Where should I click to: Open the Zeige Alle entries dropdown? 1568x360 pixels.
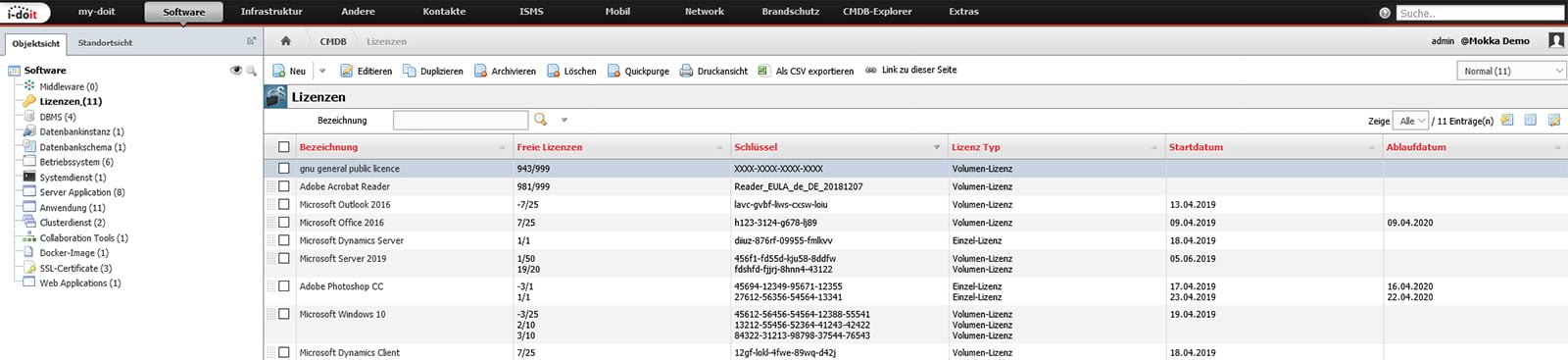tap(1412, 121)
